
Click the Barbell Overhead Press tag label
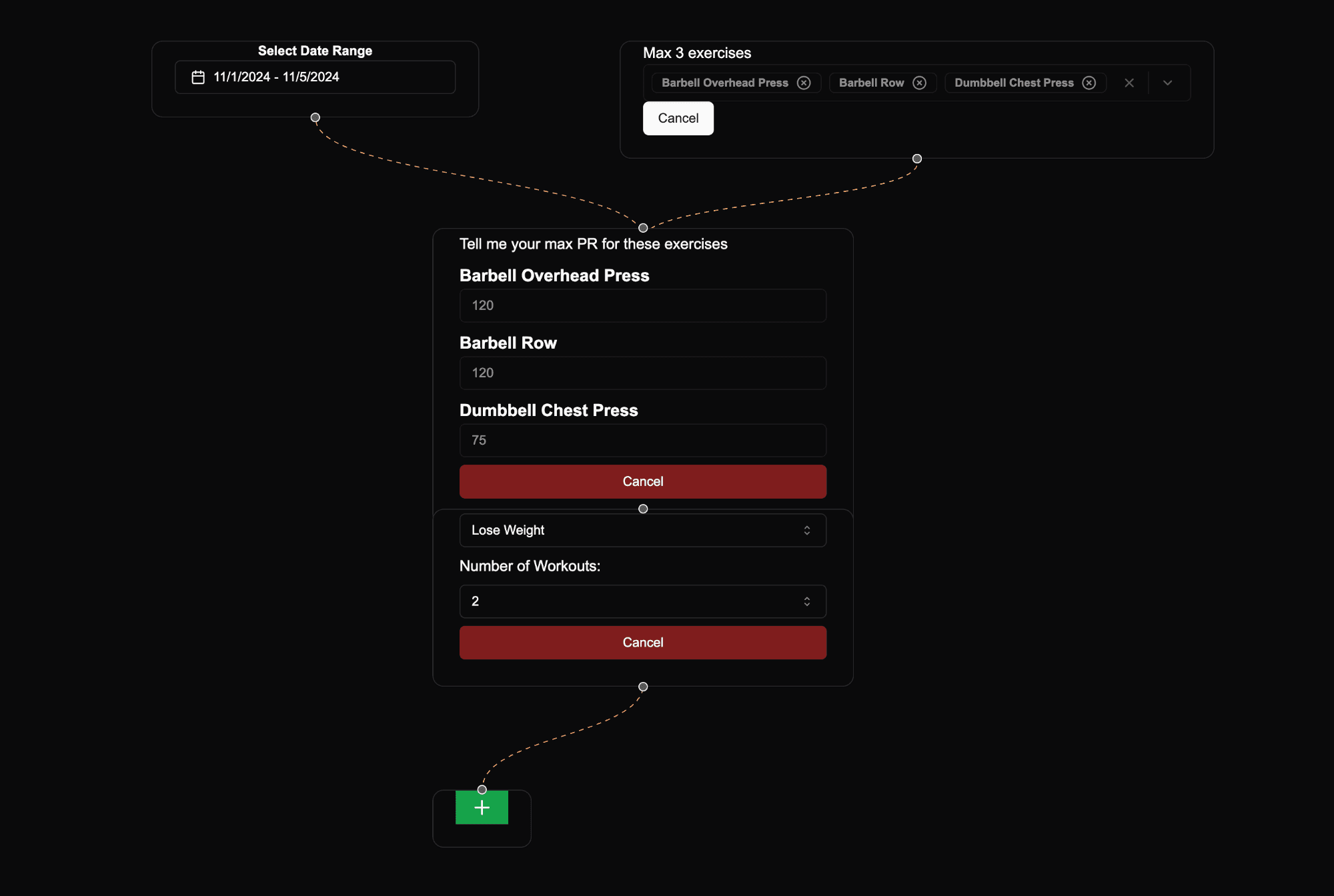tap(725, 83)
